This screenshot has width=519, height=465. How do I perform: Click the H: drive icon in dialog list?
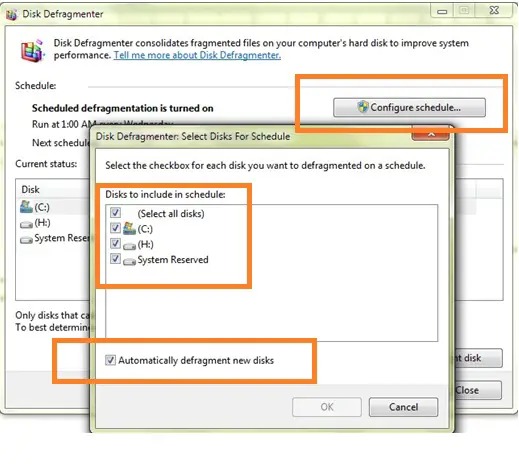pos(129,246)
